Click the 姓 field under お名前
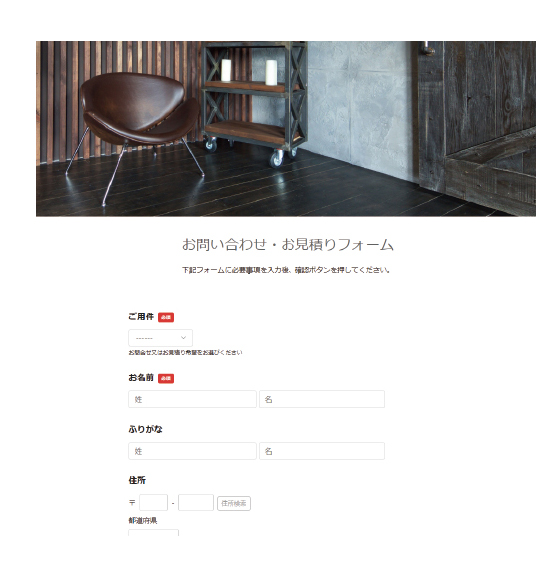Viewport: 536px width, 566px height. (x=192, y=399)
